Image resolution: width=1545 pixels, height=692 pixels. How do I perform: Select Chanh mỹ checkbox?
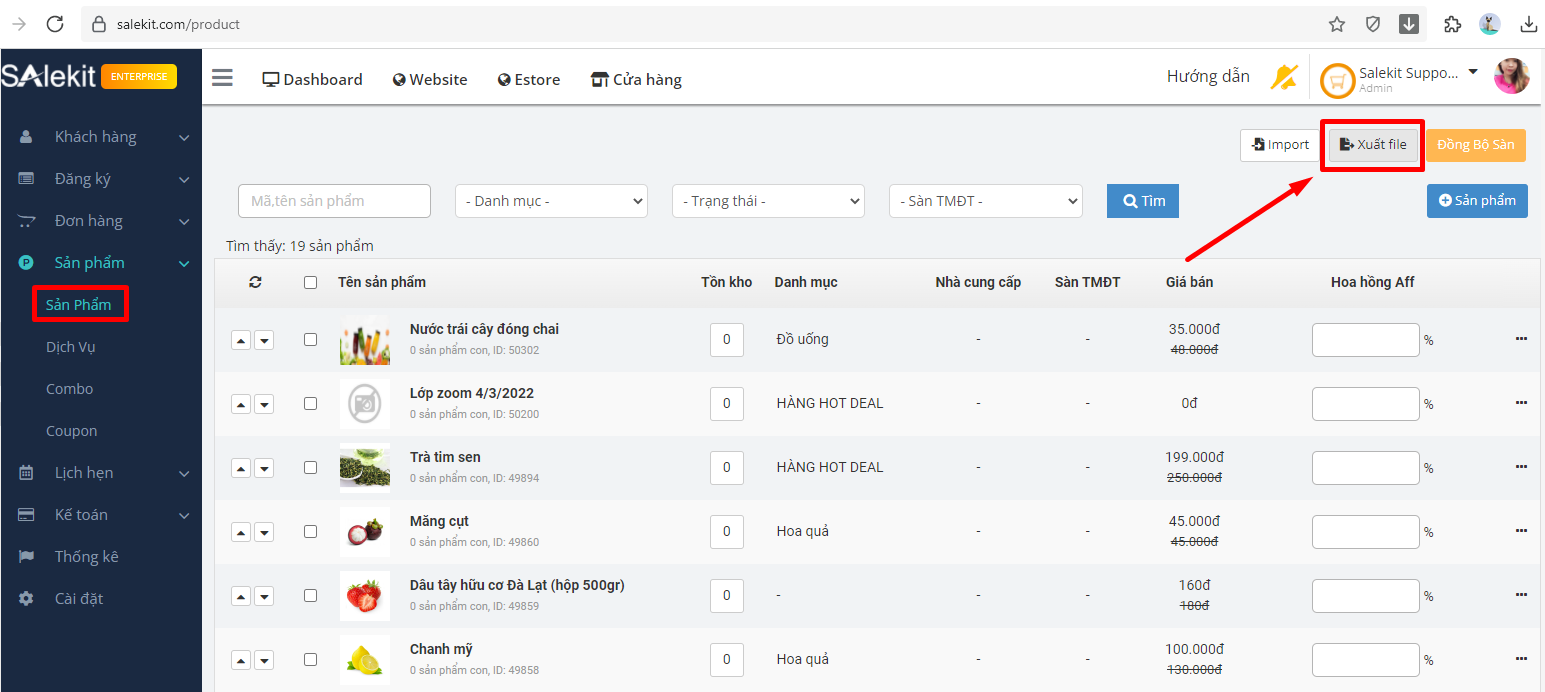point(310,659)
